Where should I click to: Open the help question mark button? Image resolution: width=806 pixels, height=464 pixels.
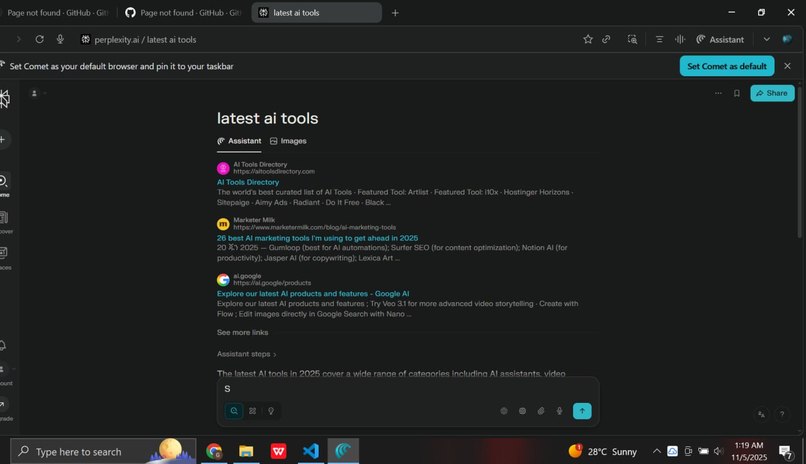click(x=782, y=414)
